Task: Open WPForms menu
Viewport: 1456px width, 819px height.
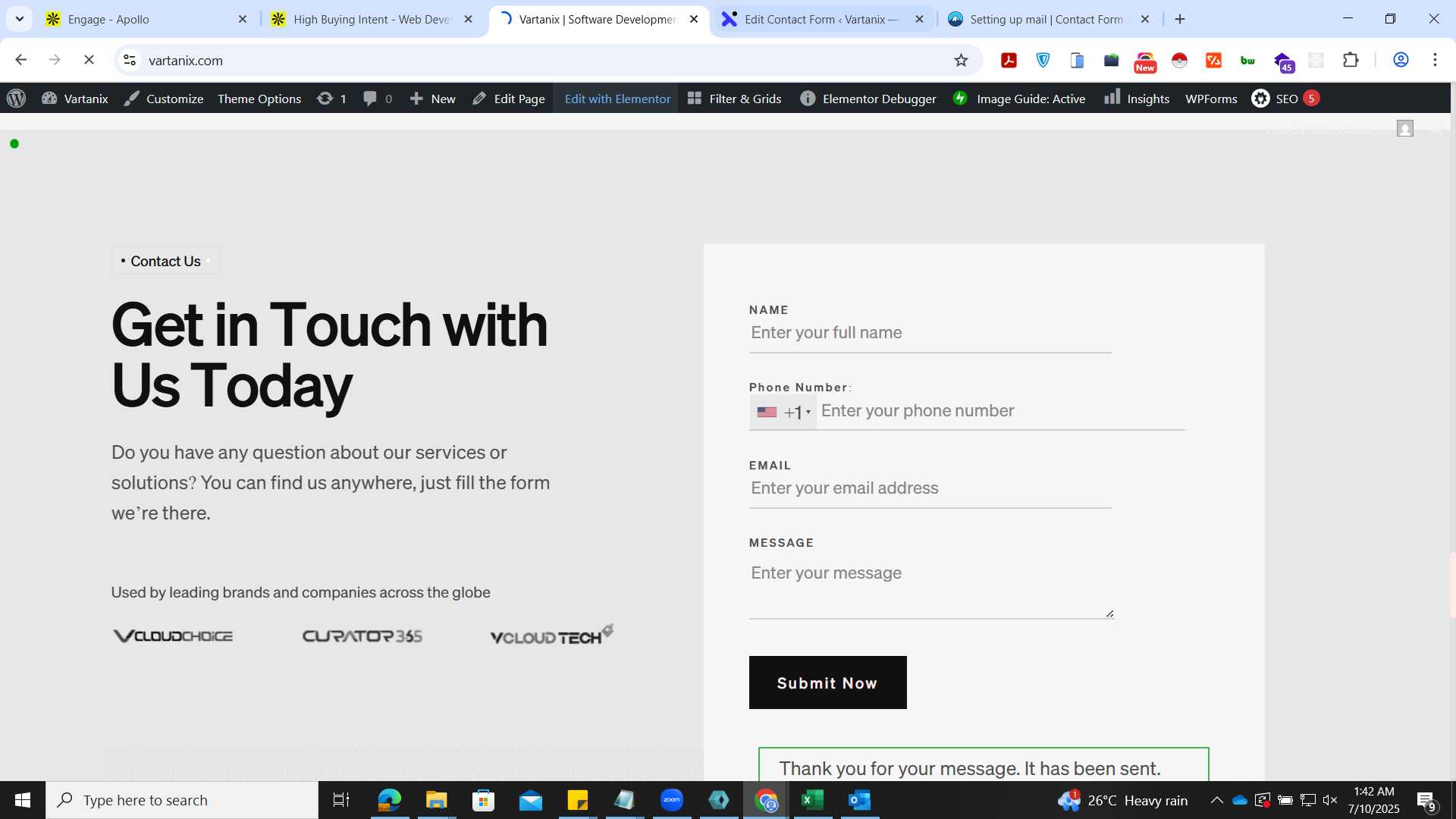Action: click(1211, 99)
